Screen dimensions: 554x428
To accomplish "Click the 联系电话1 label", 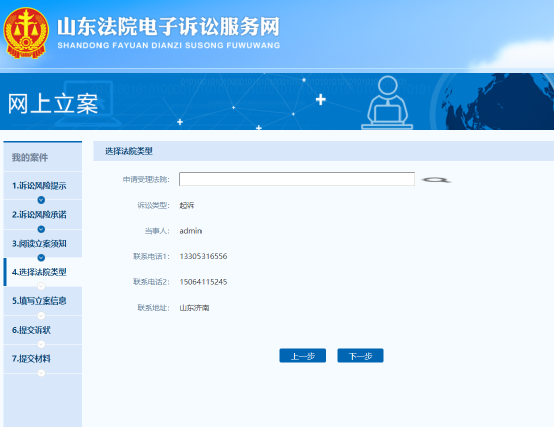I will (x=151, y=256).
